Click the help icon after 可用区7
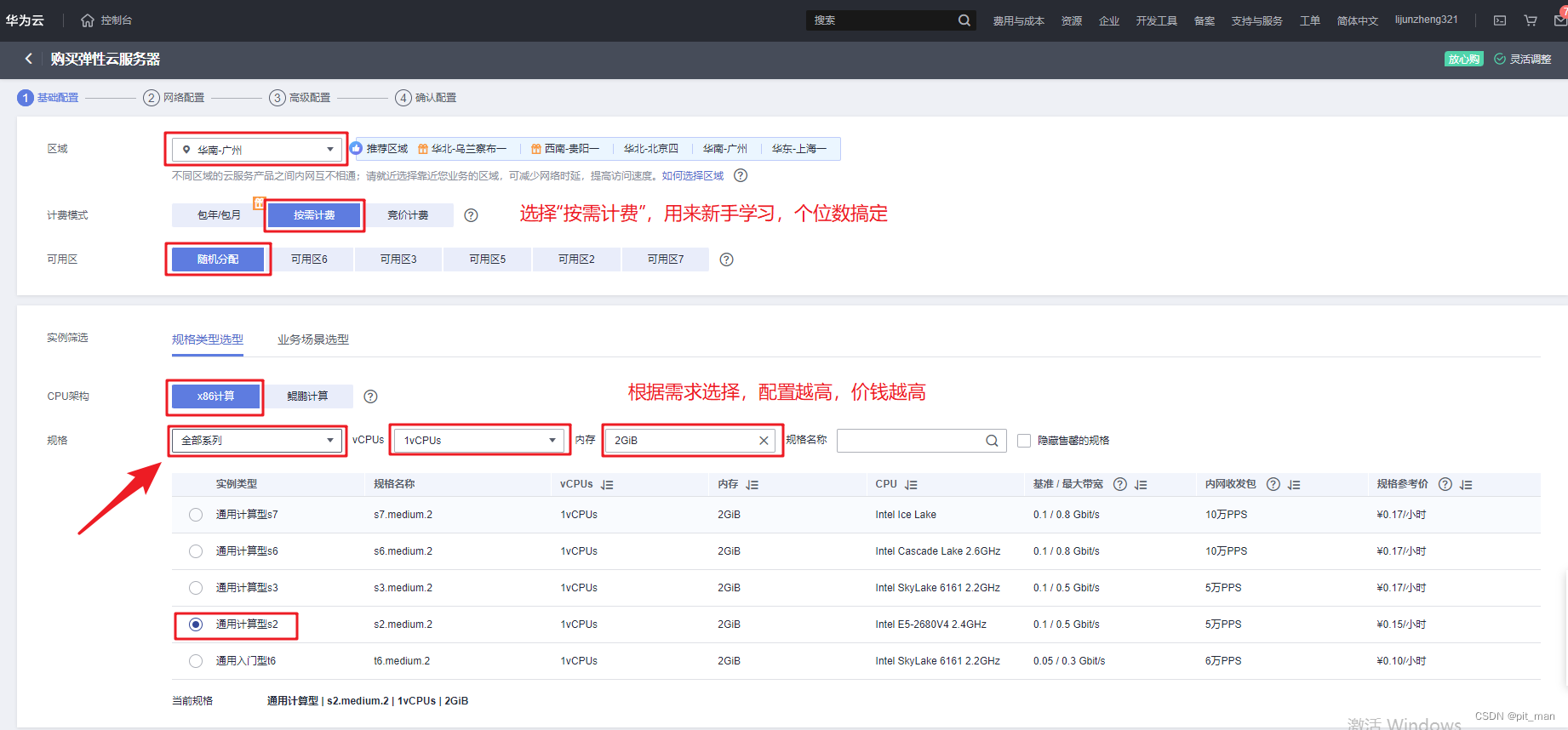This screenshot has width=1568, height=730. 726,259
